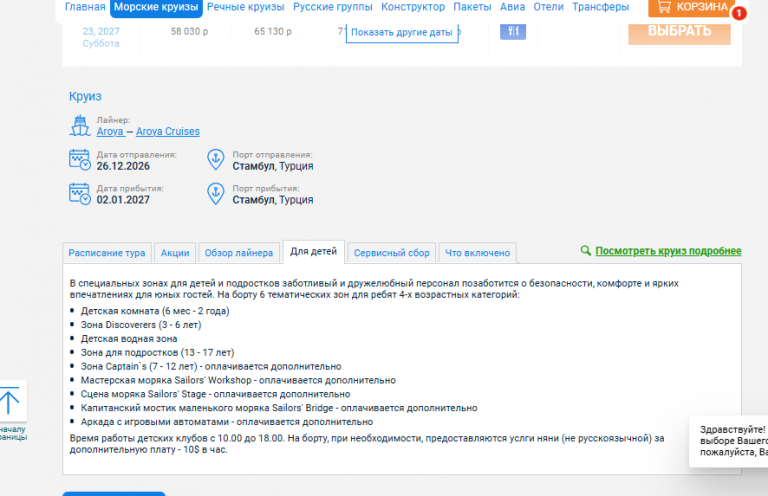Viewport: 768px width, 496px height.
Task: Switch to the Сервисный сбор tab
Action: tap(391, 253)
